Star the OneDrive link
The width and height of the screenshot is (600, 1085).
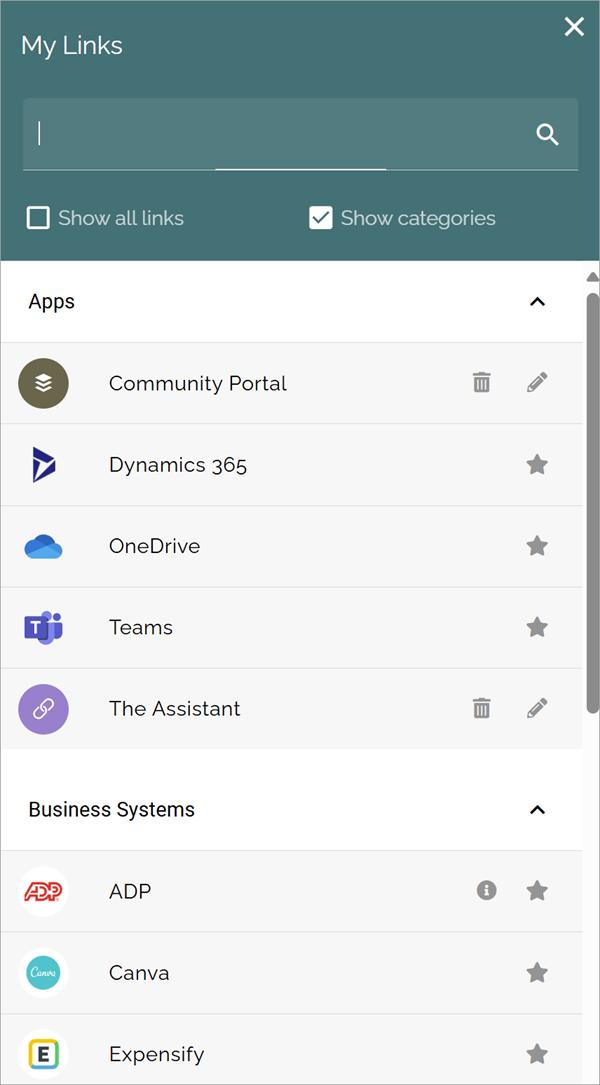click(x=537, y=546)
